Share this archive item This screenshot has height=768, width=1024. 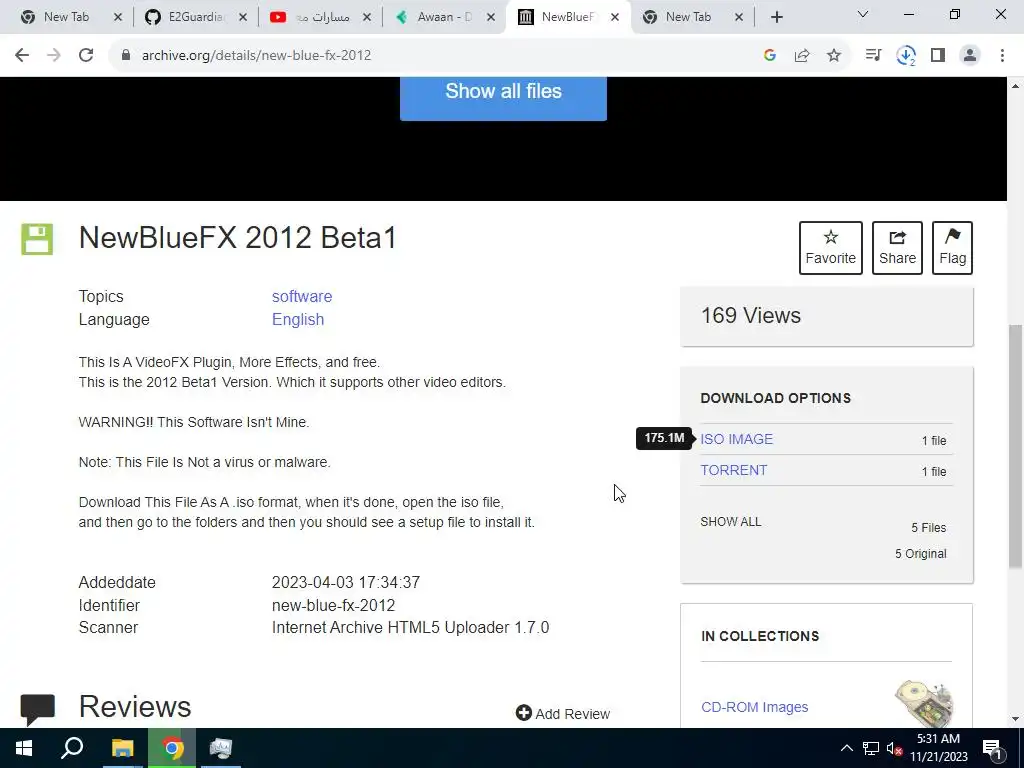click(897, 248)
